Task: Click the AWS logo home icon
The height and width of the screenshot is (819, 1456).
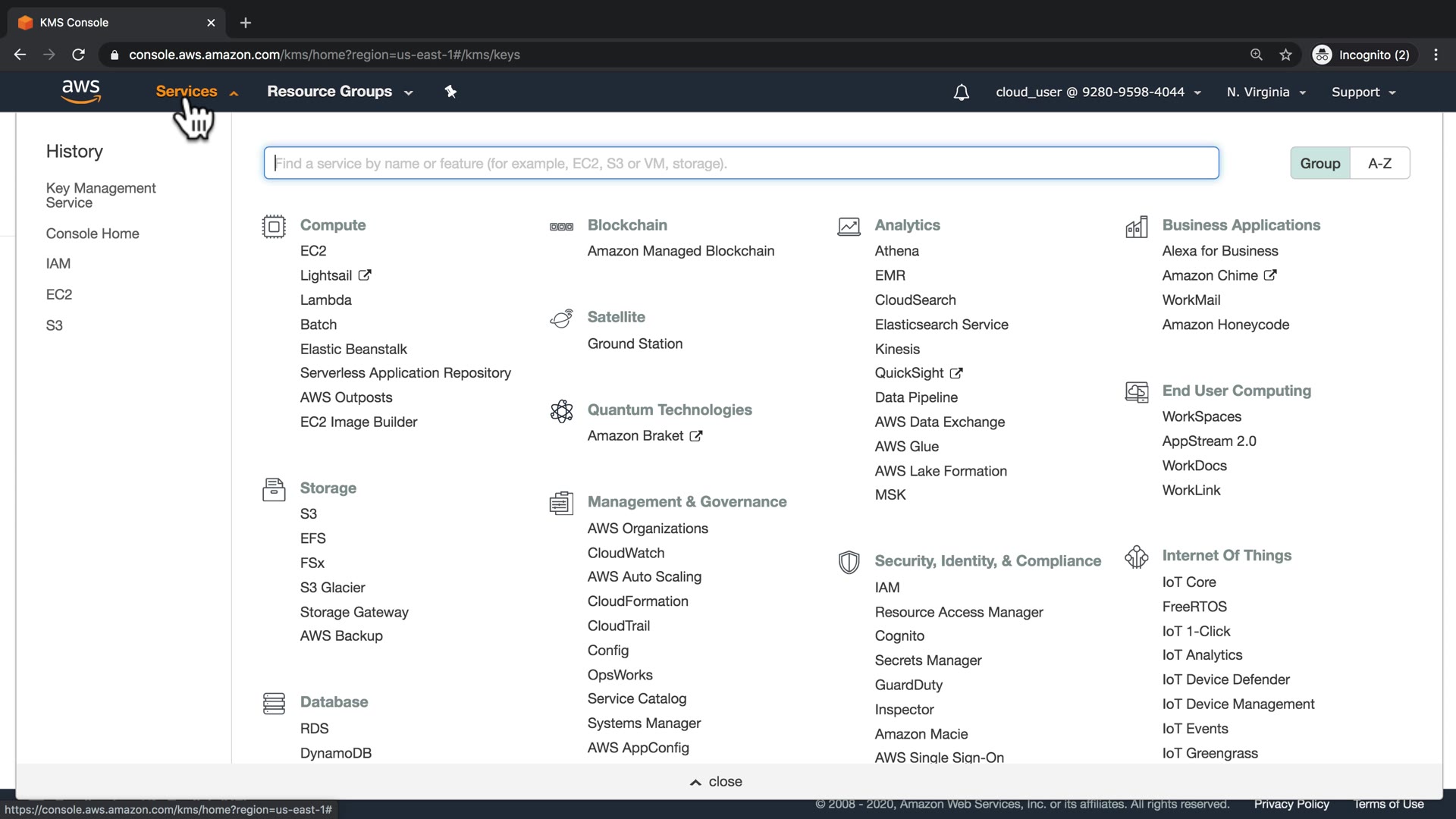Action: pos(81,91)
